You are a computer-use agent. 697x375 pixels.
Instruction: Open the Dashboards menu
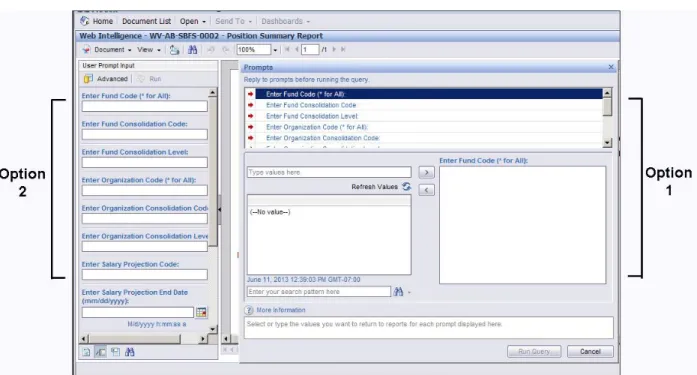coord(285,21)
